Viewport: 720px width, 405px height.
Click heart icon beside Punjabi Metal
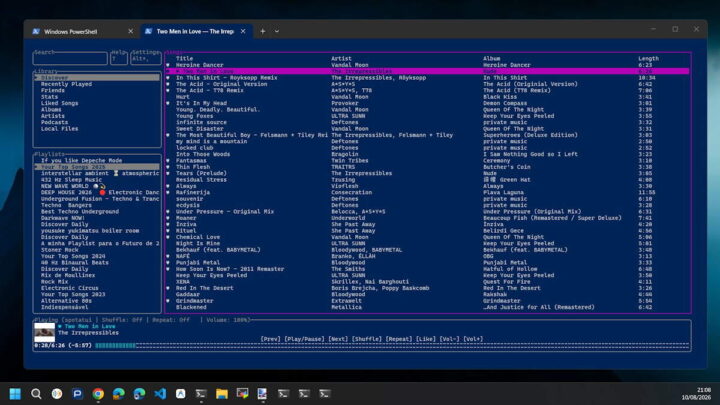(168, 263)
